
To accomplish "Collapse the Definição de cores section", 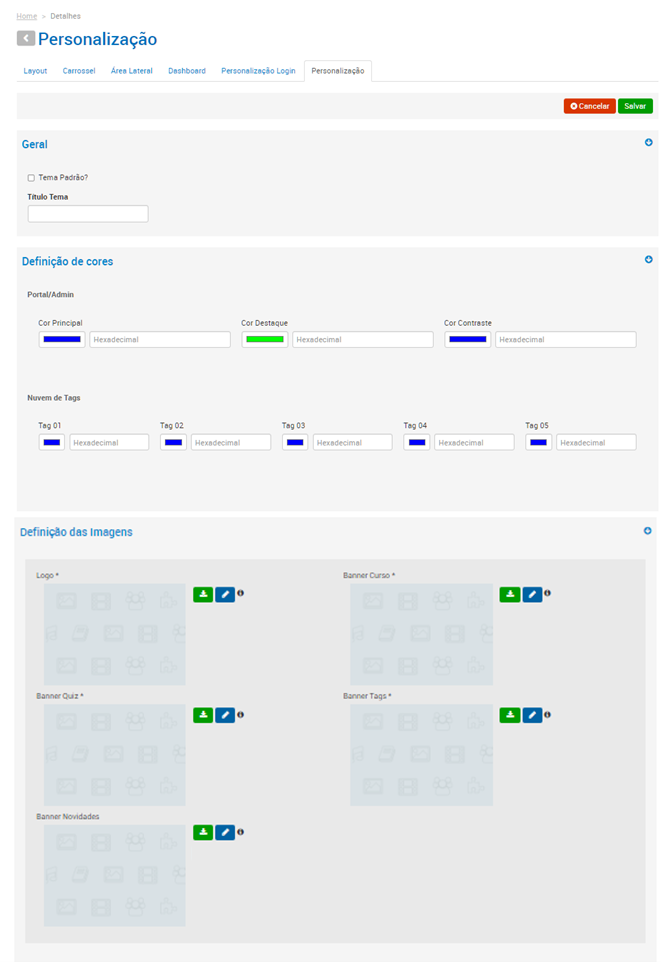I will 648,260.
